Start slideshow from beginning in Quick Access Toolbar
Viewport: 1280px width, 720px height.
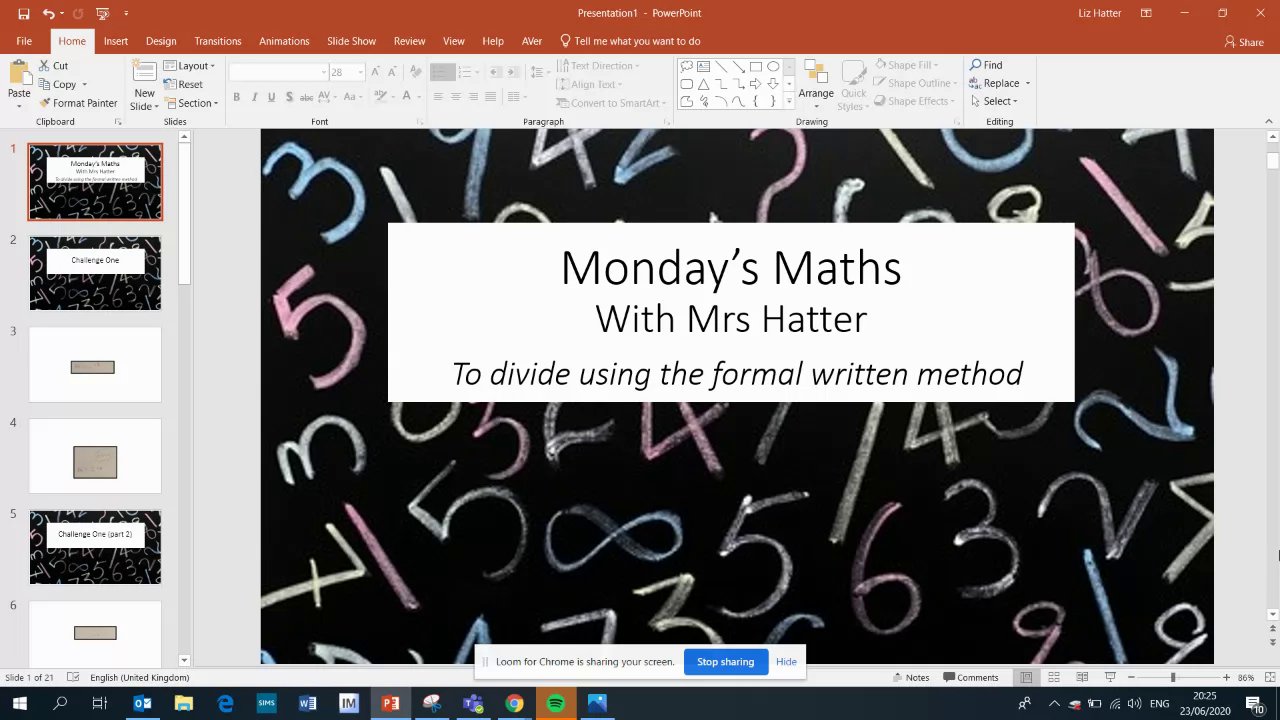(x=102, y=13)
